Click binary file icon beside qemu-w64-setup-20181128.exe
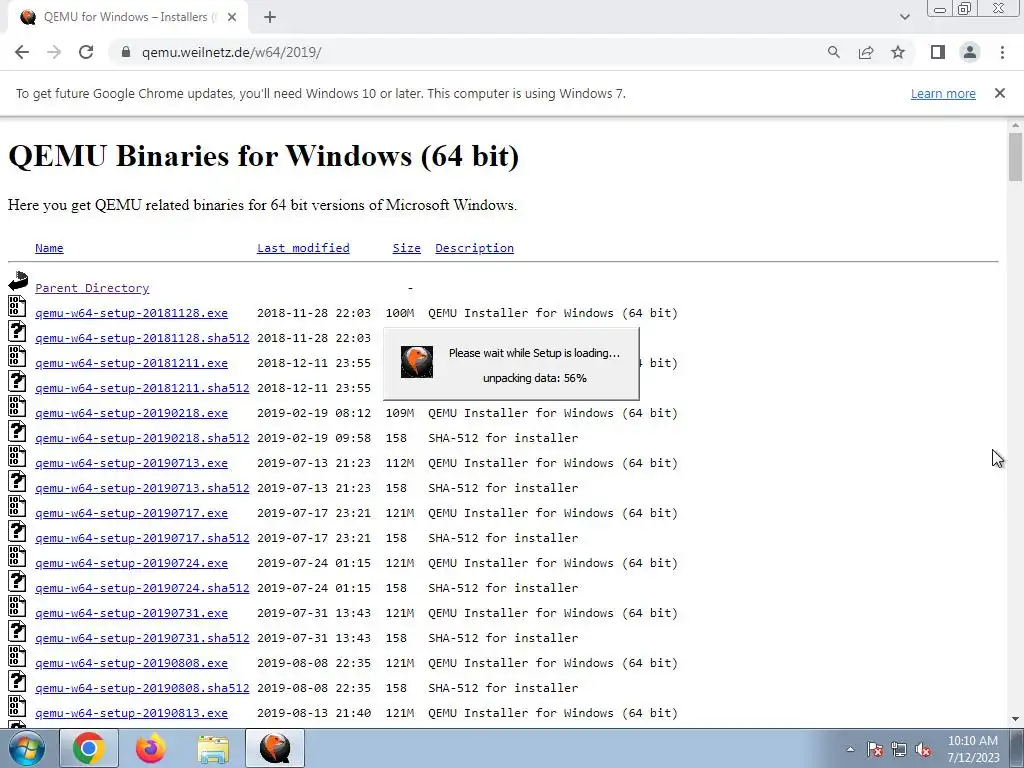The width and height of the screenshot is (1024, 768). (17, 306)
